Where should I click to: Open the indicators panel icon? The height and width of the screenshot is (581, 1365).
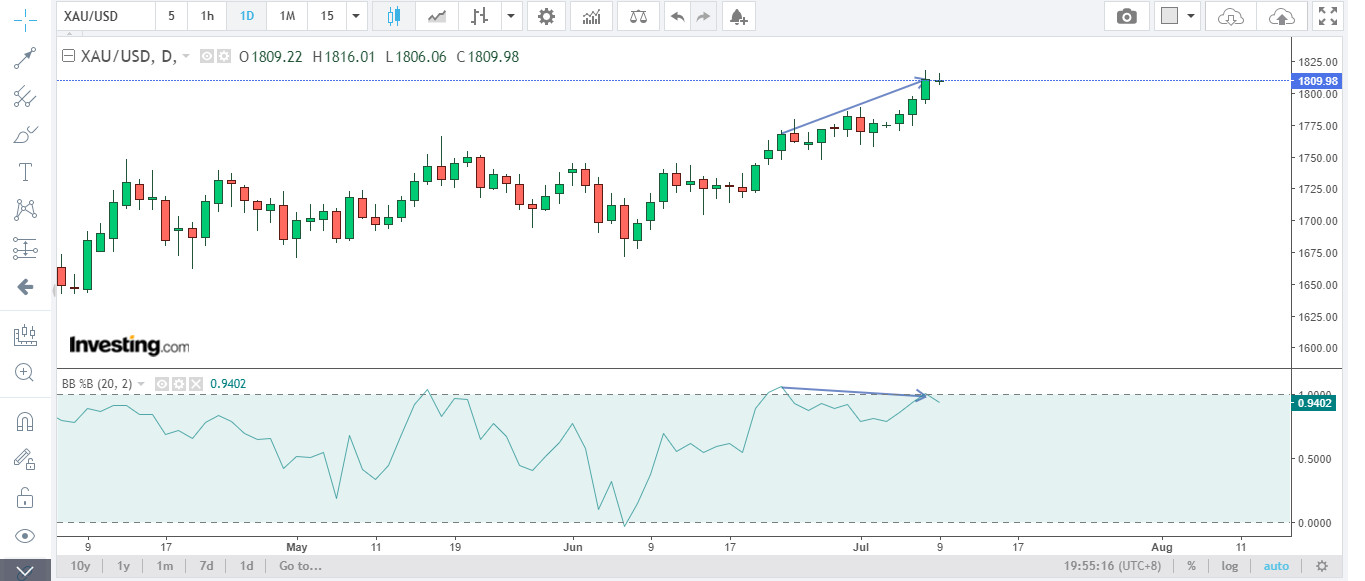(592, 16)
